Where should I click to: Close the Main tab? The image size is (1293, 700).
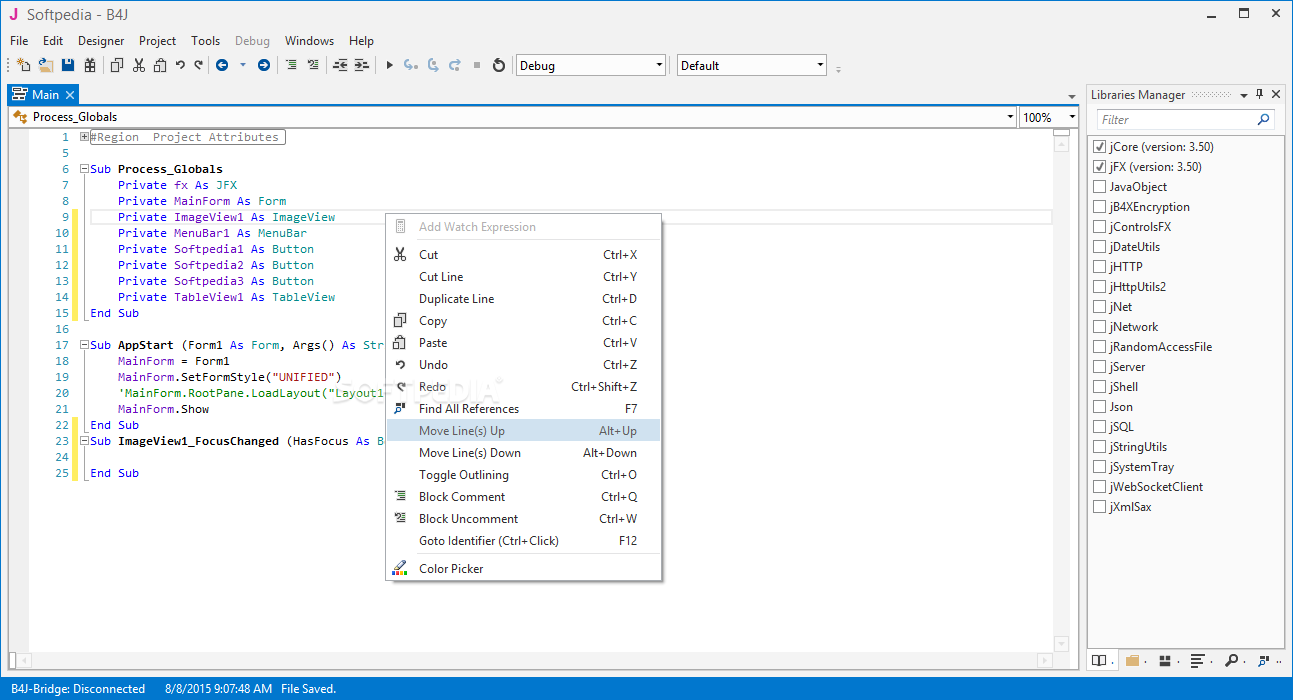70,95
